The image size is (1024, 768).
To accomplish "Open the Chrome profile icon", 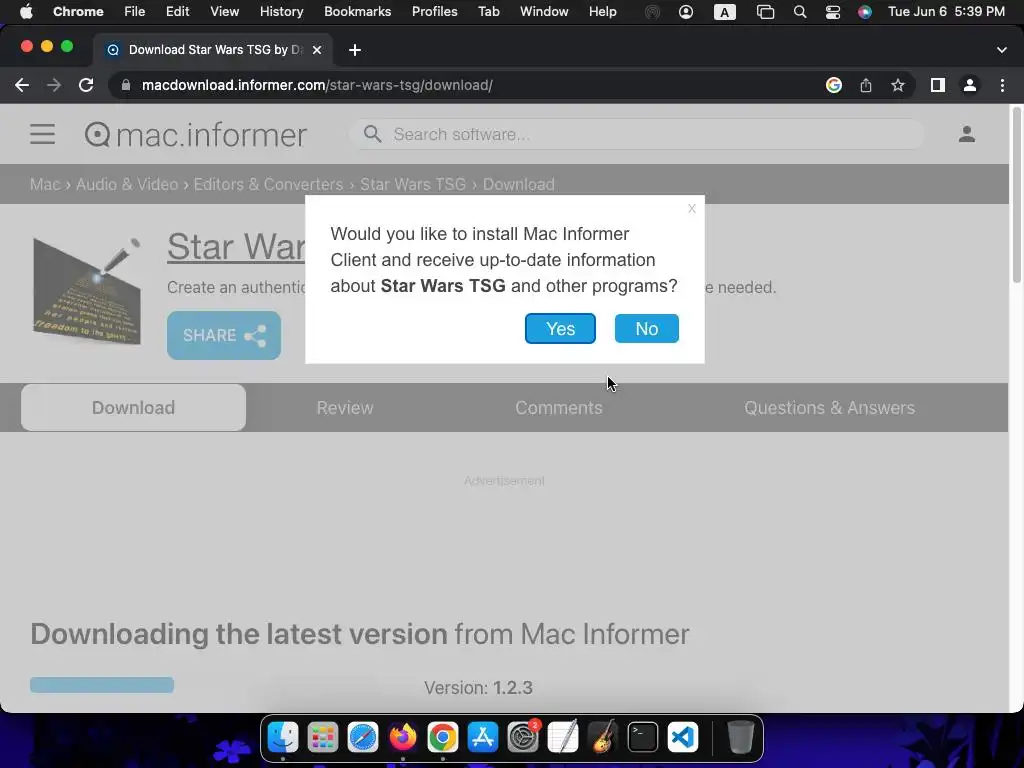I will pyautogui.click(x=970, y=85).
